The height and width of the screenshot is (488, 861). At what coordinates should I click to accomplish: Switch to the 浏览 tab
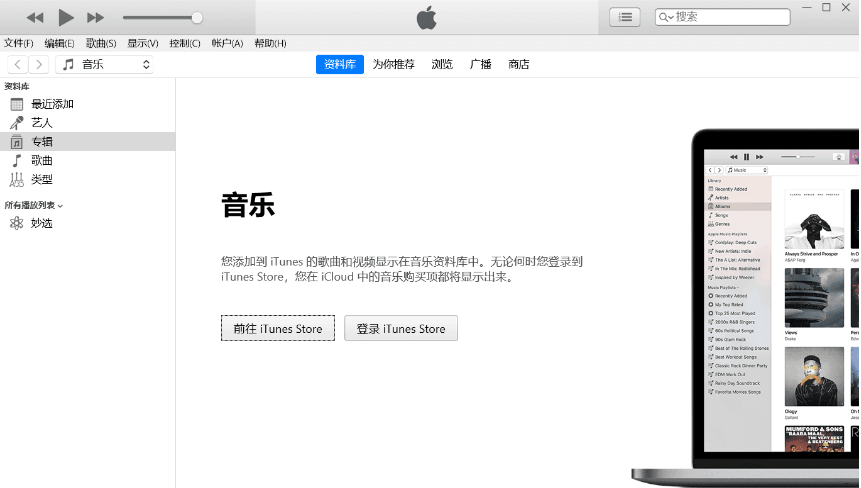(442, 64)
